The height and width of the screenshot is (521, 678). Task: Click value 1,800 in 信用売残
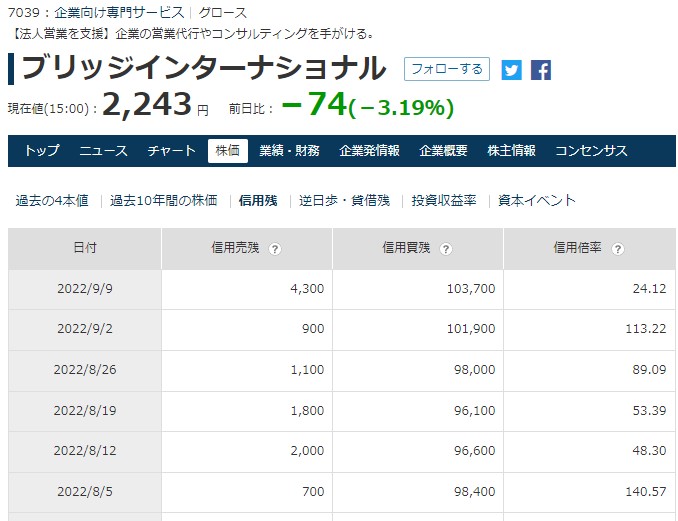click(307, 410)
